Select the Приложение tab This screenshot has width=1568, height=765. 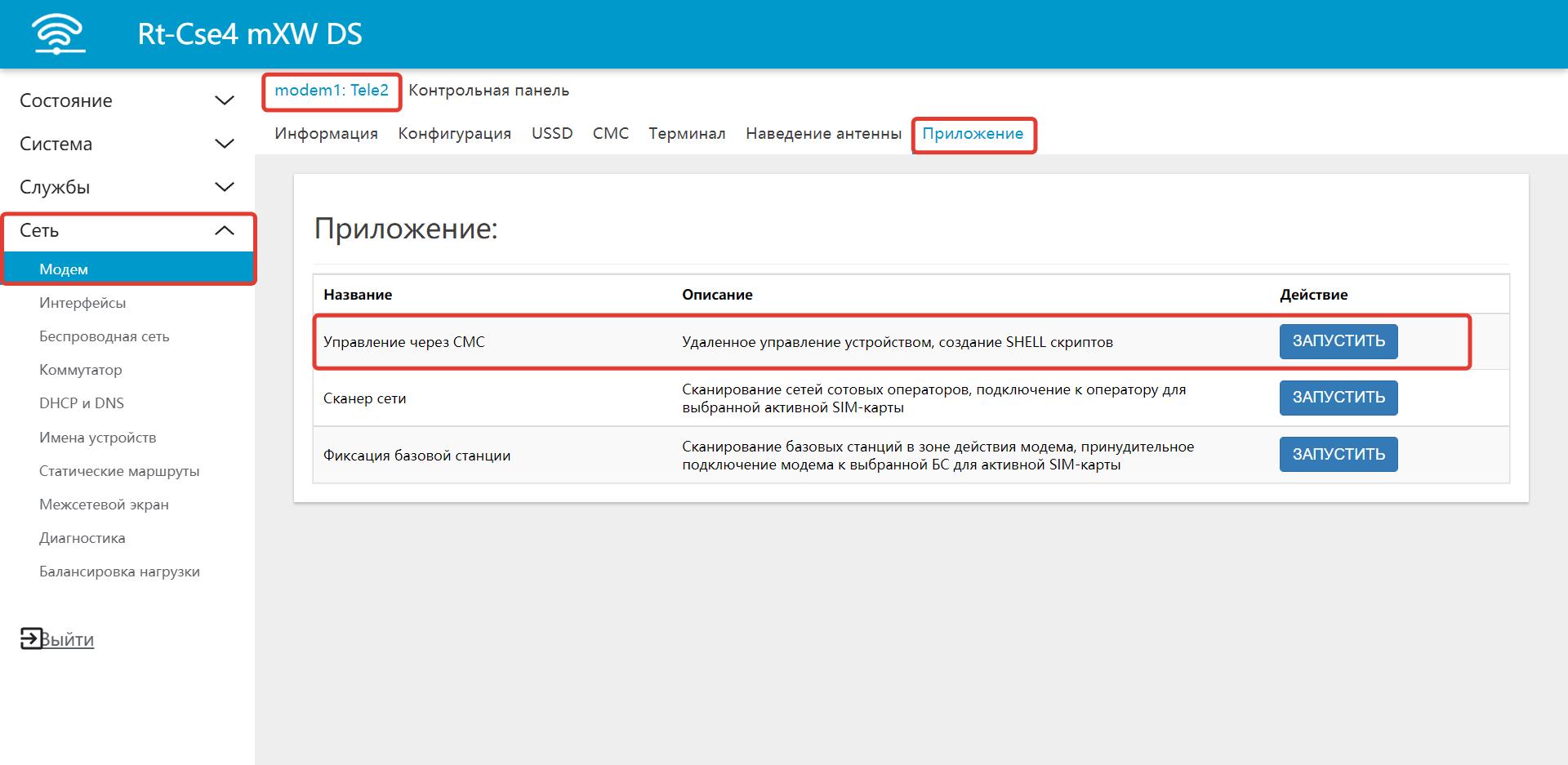tap(973, 133)
